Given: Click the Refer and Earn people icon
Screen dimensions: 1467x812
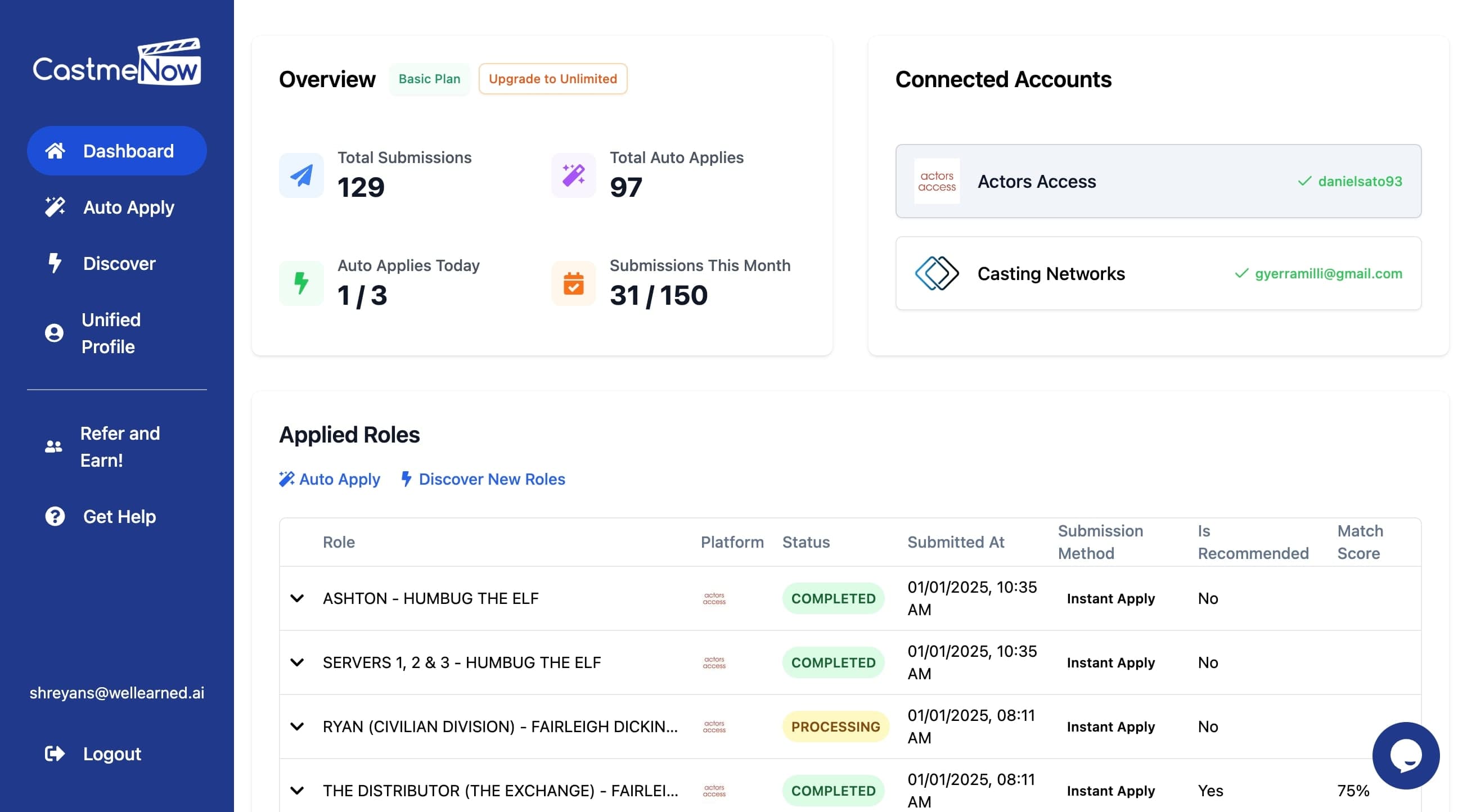Looking at the screenshot, I should point(53,446).
